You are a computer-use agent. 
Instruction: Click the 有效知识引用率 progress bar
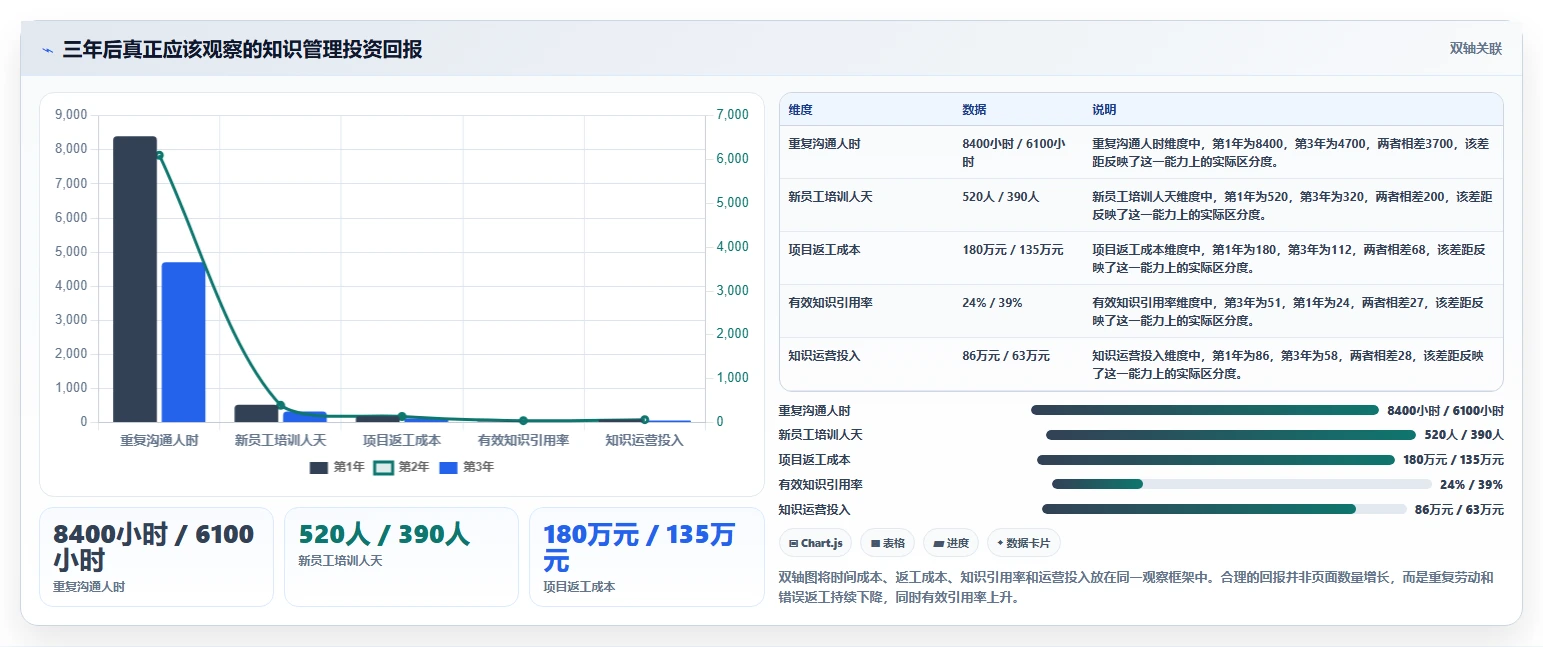click(1242, 484)
